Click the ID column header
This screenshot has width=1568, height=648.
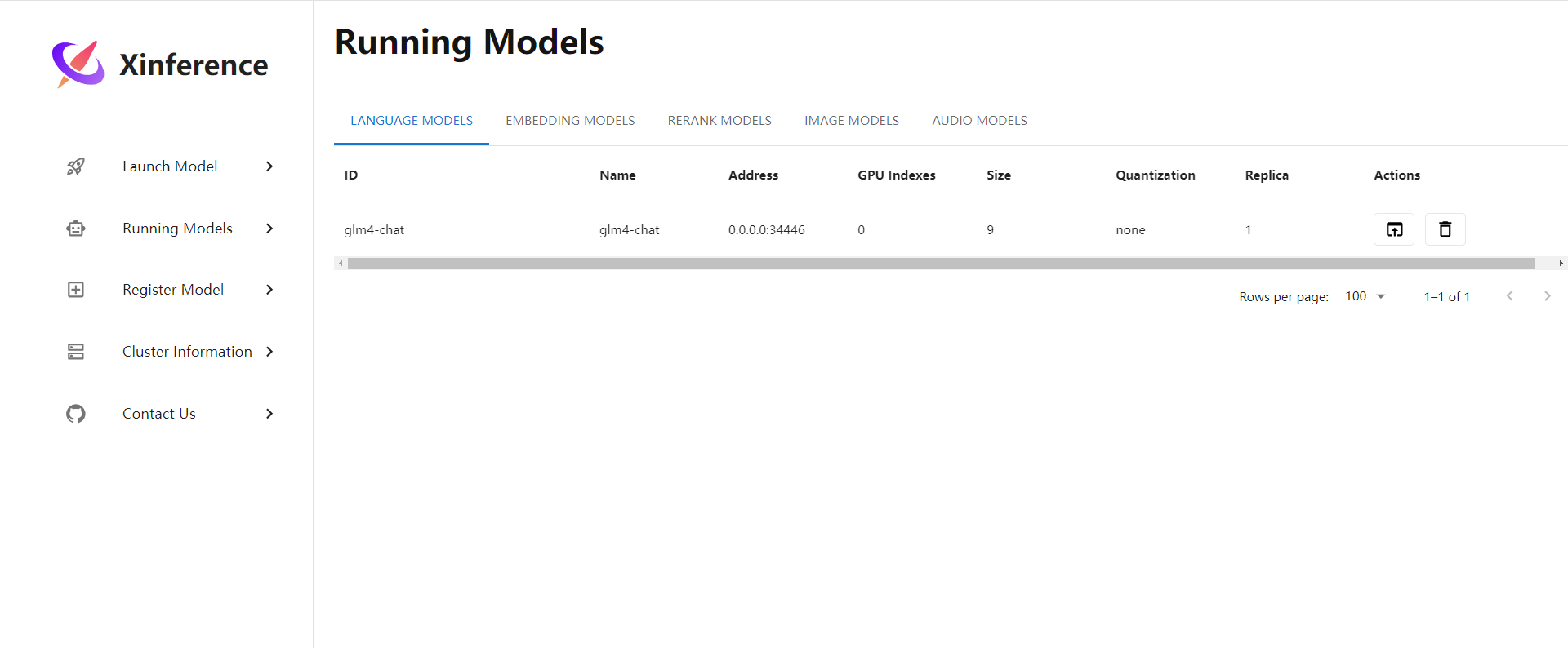coord(351,175)
